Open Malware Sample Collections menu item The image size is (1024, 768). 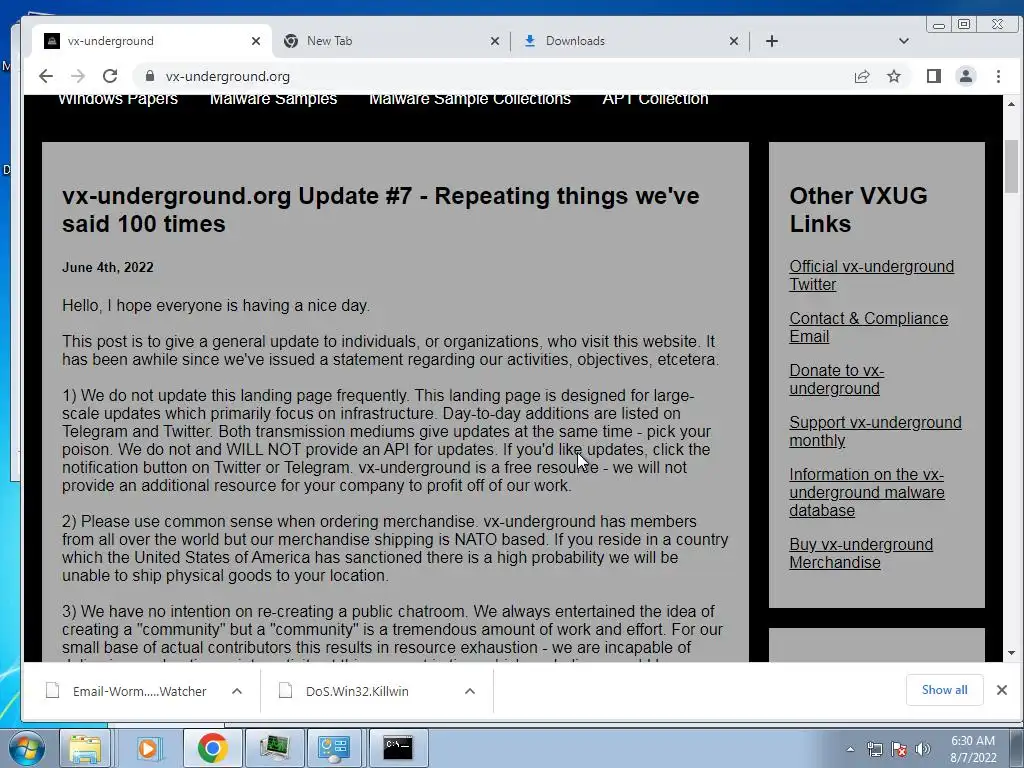(470, 99)
